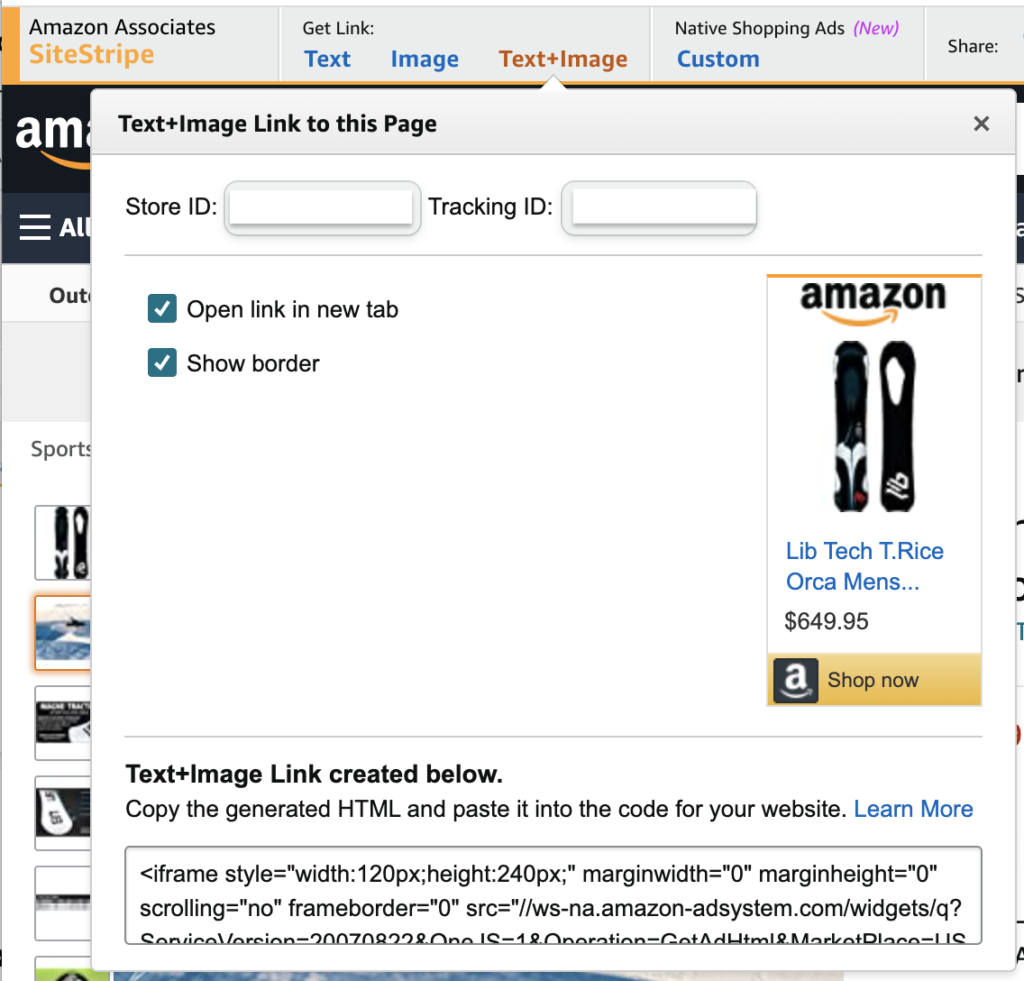The width and height of the screenshot is (1024, 981).
Task: Click the Amazon logo in the ad preview
Action: (873, 301)
